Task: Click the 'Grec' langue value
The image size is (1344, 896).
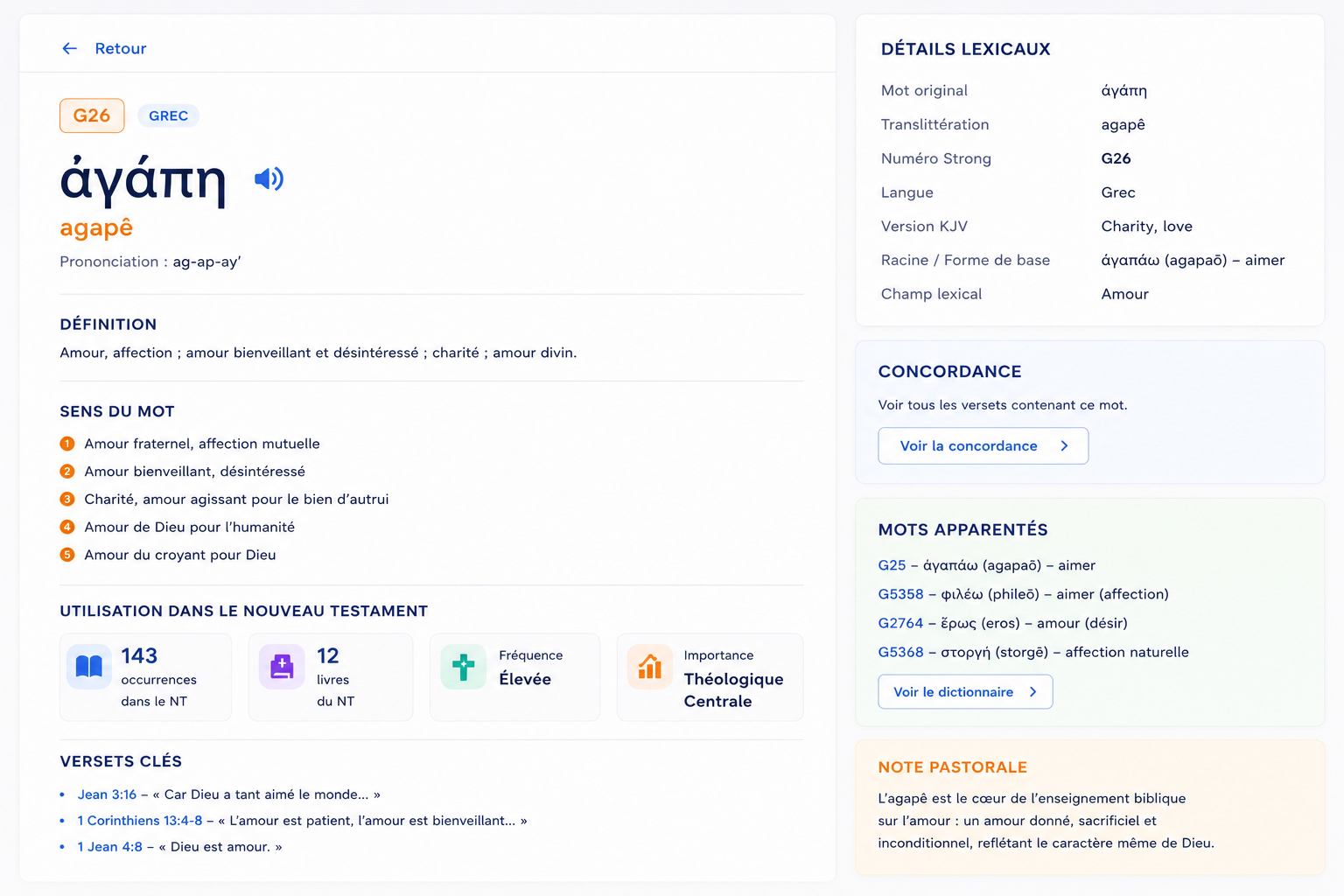Action: (x=1118, y=192)
